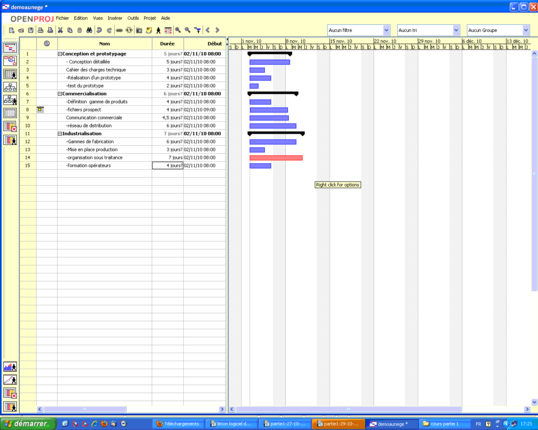Open the notes yellow sticky icon

coord(149,30)
